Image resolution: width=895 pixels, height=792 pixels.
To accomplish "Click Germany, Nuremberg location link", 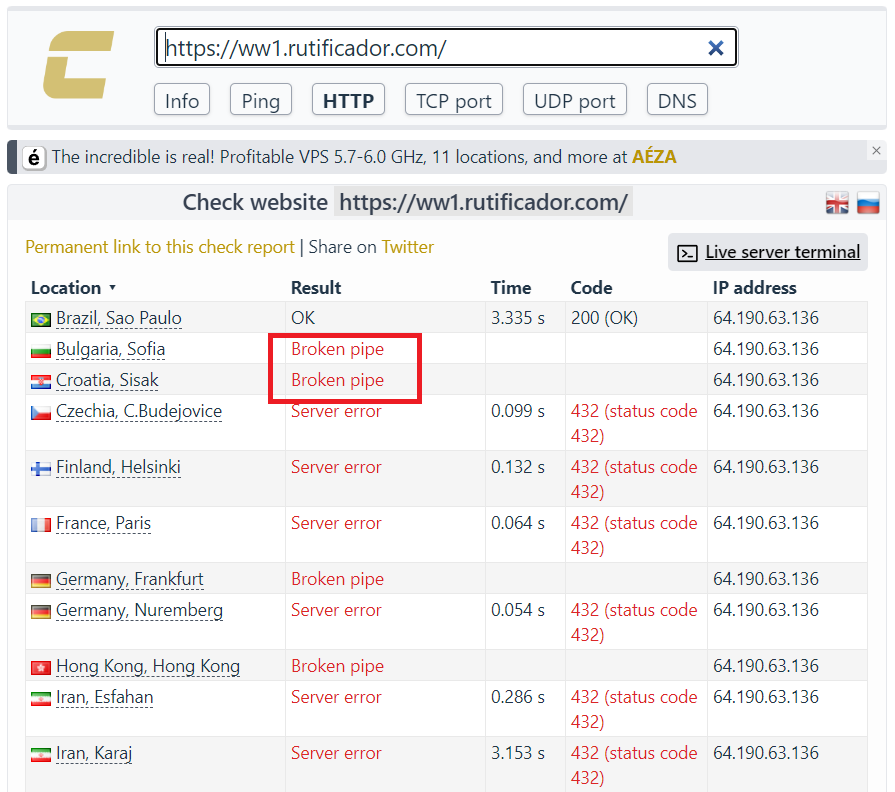I will (139, 611).
